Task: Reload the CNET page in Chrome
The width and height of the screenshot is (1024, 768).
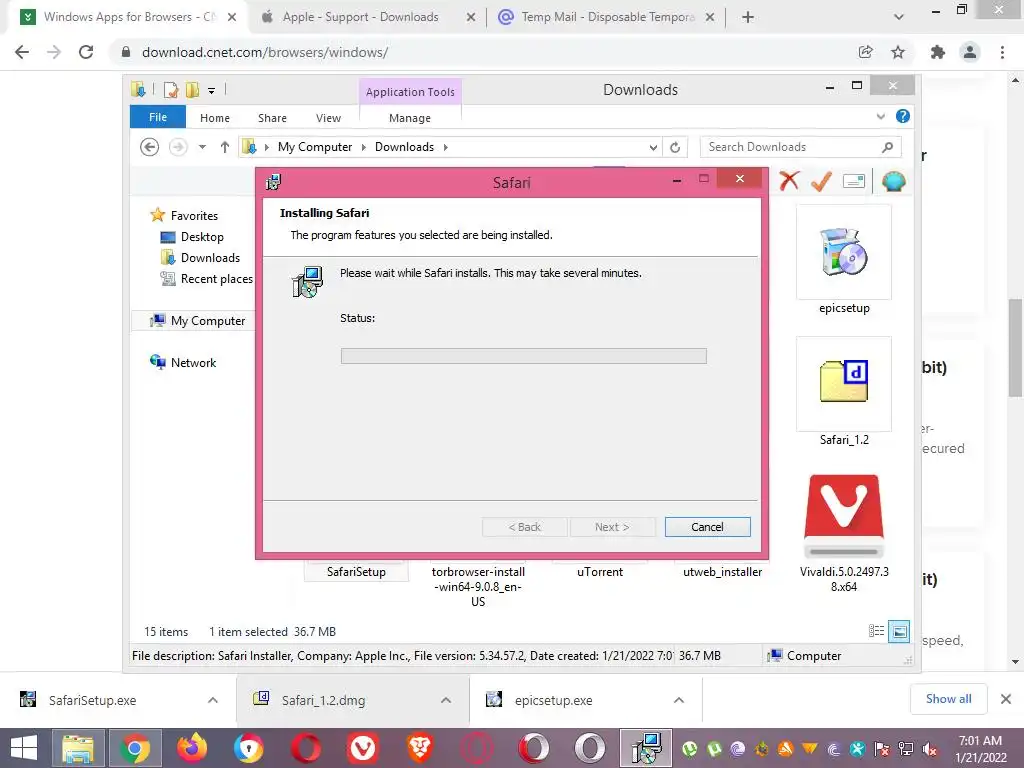Action: [86, 52]
